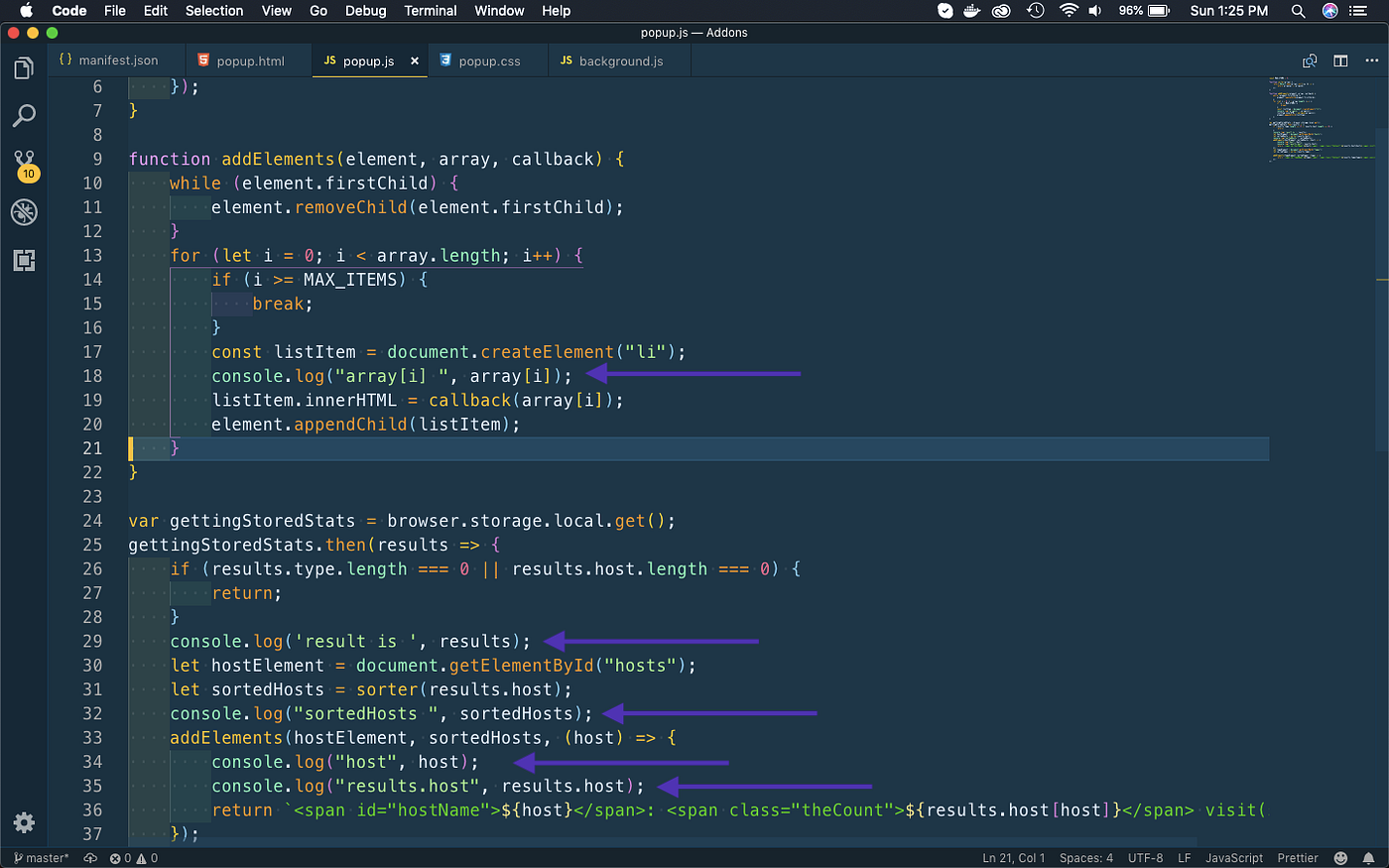Click gettingStoredStats on line 24
The width and height of the screenshot is (1389, 868).
262,521
